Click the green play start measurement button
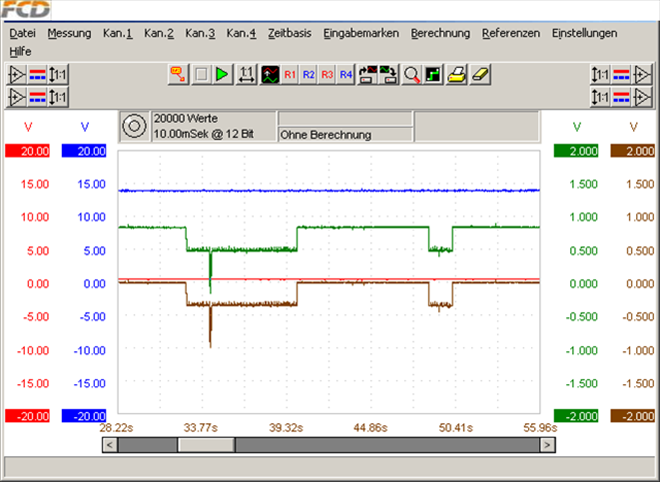 (222, 75)
